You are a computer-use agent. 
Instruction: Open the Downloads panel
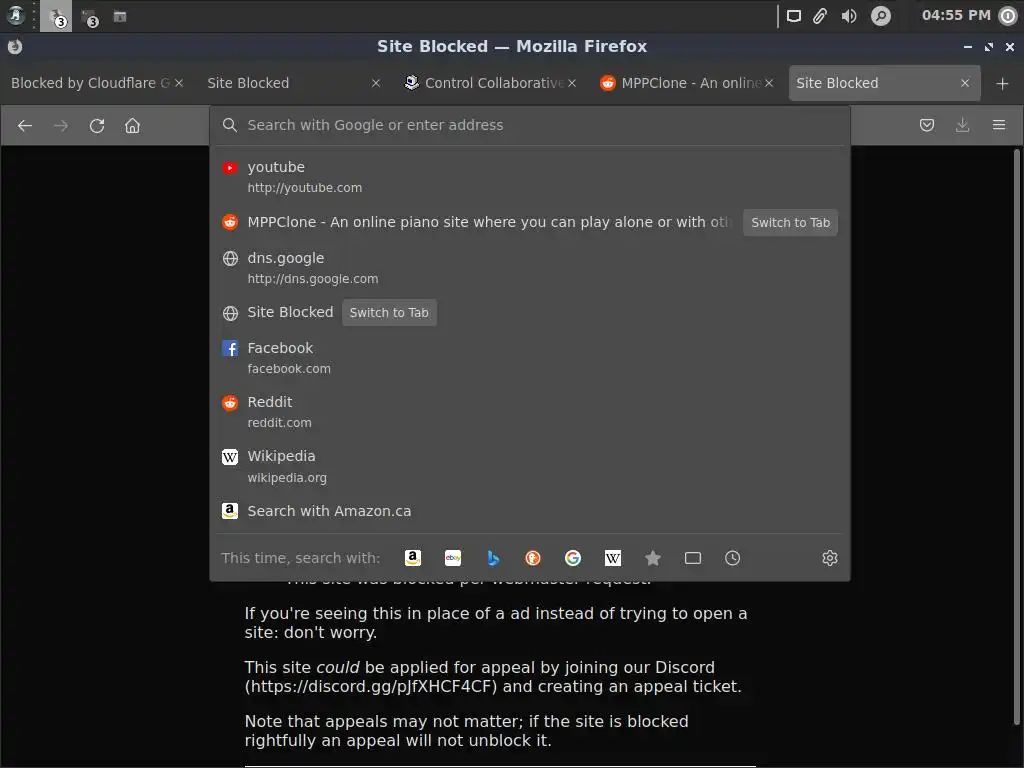963,125
